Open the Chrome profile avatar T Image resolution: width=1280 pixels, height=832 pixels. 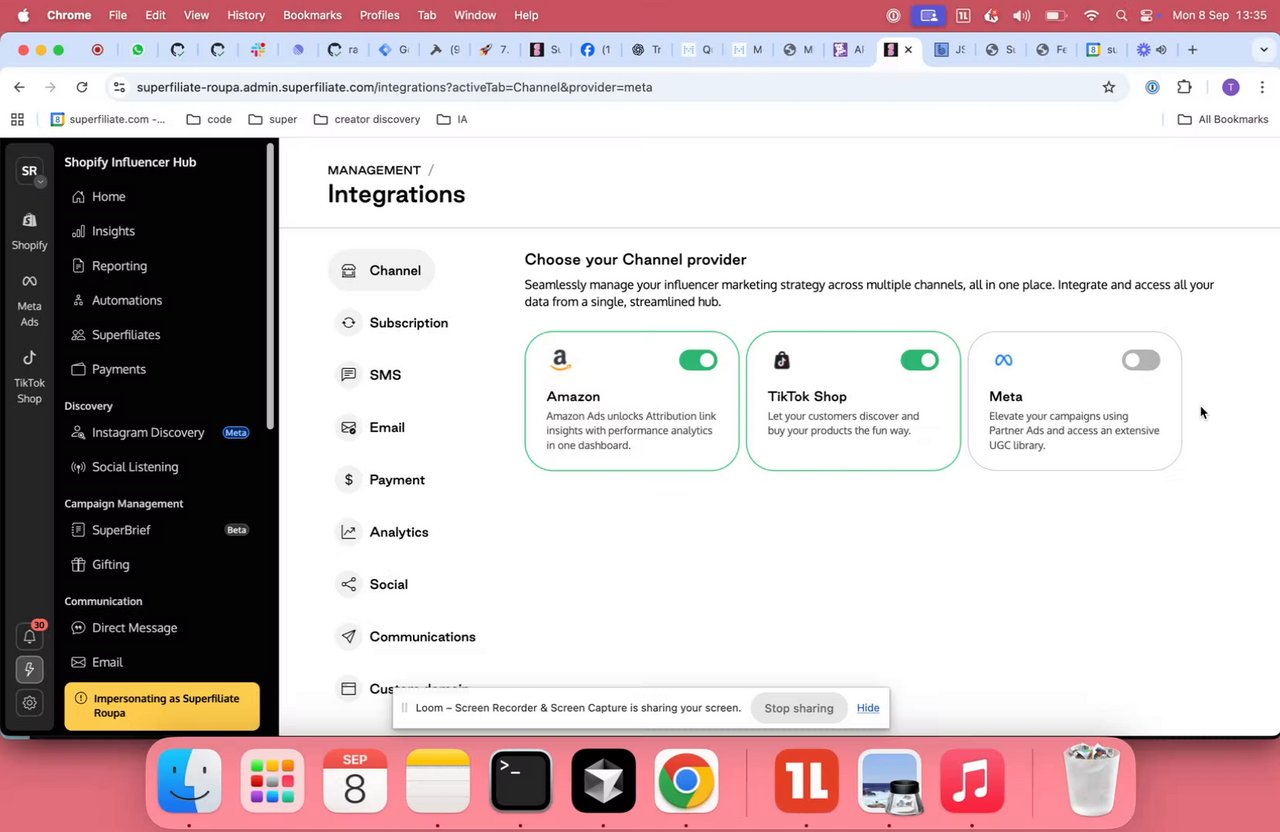[x=1231, y=87]
